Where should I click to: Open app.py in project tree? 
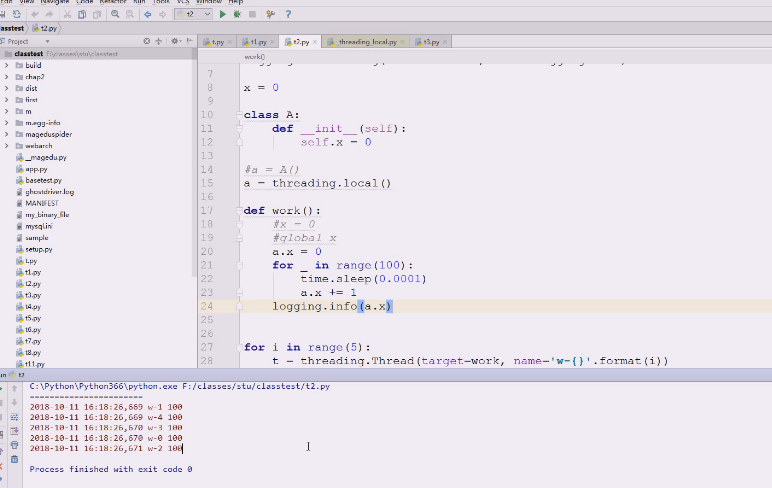(36, 169)
